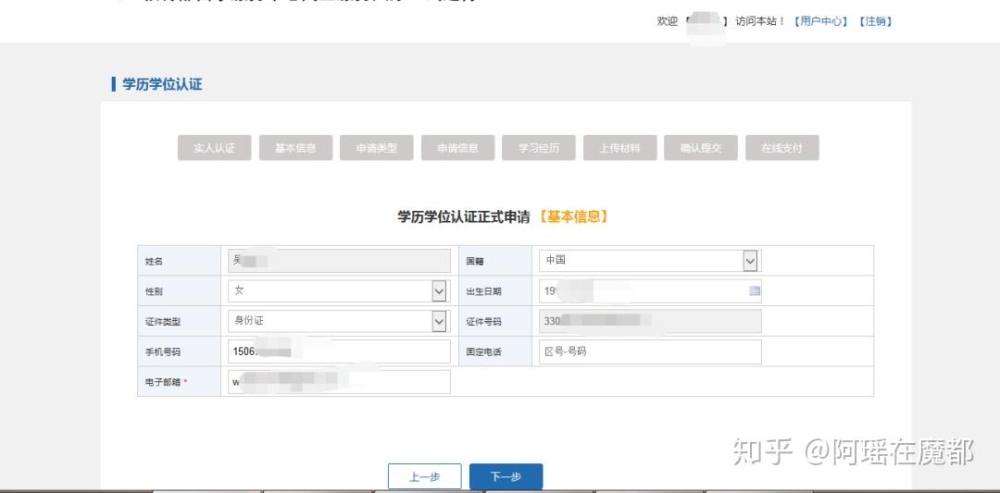Select the 实人认证 step tab
The height and width of the screenshot is (493, 1000).
(214, 148)
